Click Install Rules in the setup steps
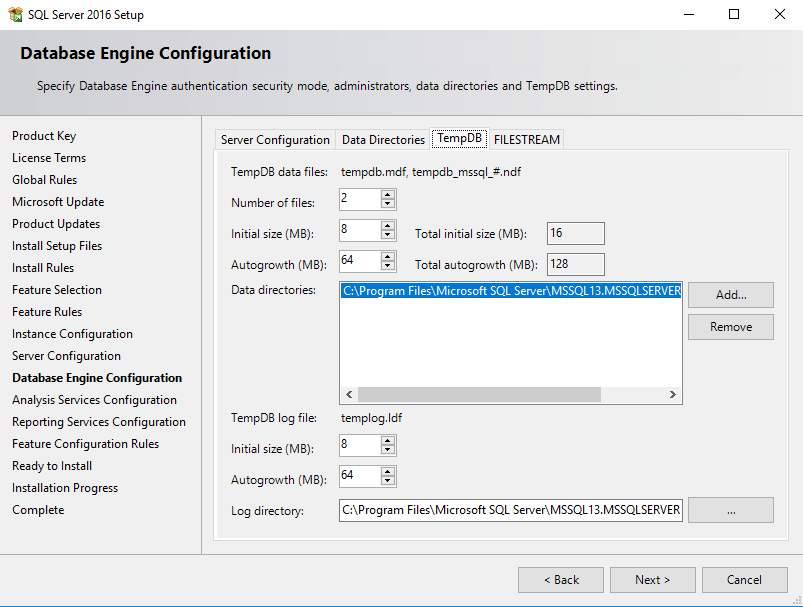The height and width of the screenshot is (607, 803). pos(43,268)
